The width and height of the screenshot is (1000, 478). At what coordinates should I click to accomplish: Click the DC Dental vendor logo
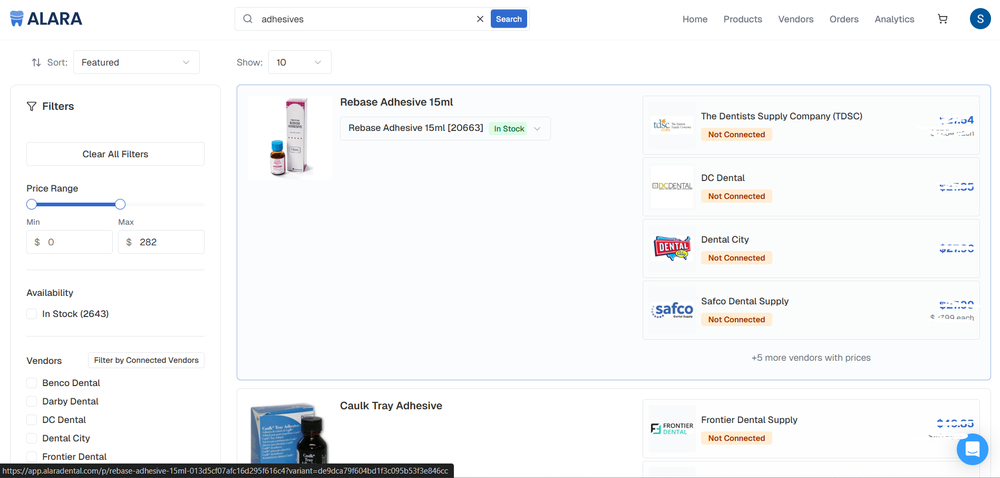[672, 186]
